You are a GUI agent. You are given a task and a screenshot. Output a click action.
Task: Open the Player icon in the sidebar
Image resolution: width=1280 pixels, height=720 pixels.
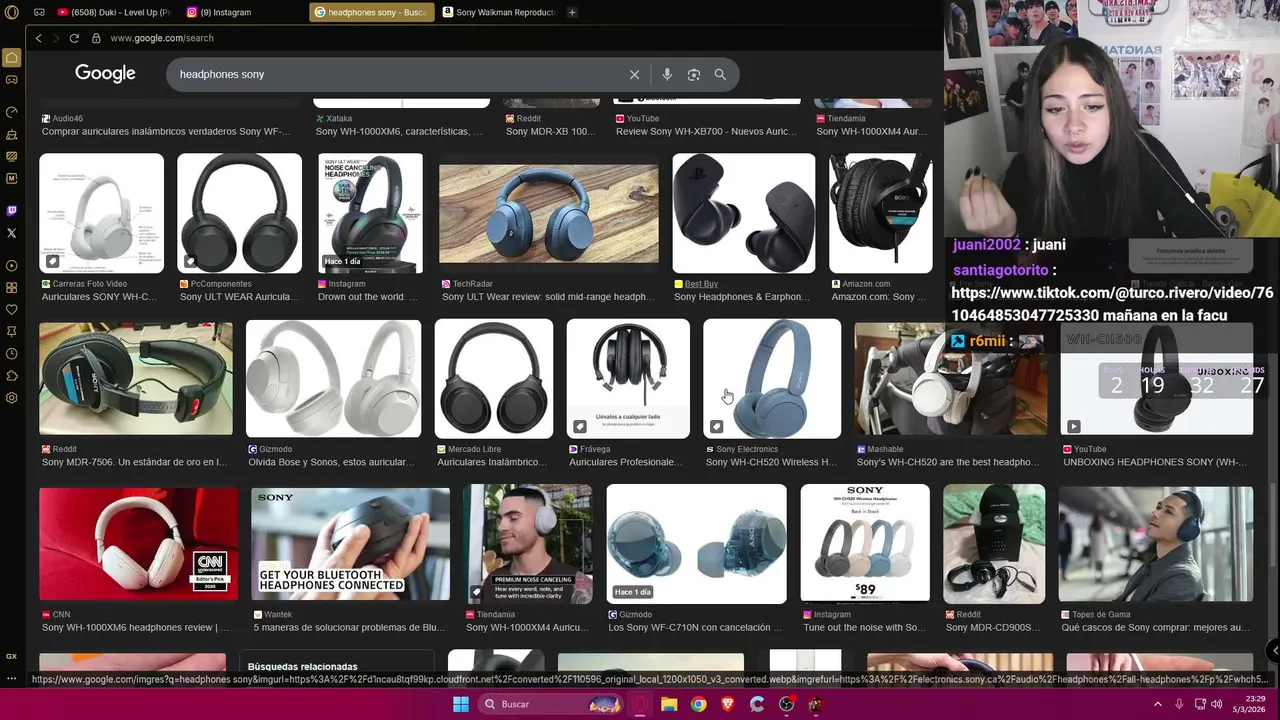(x=12, y=266)
